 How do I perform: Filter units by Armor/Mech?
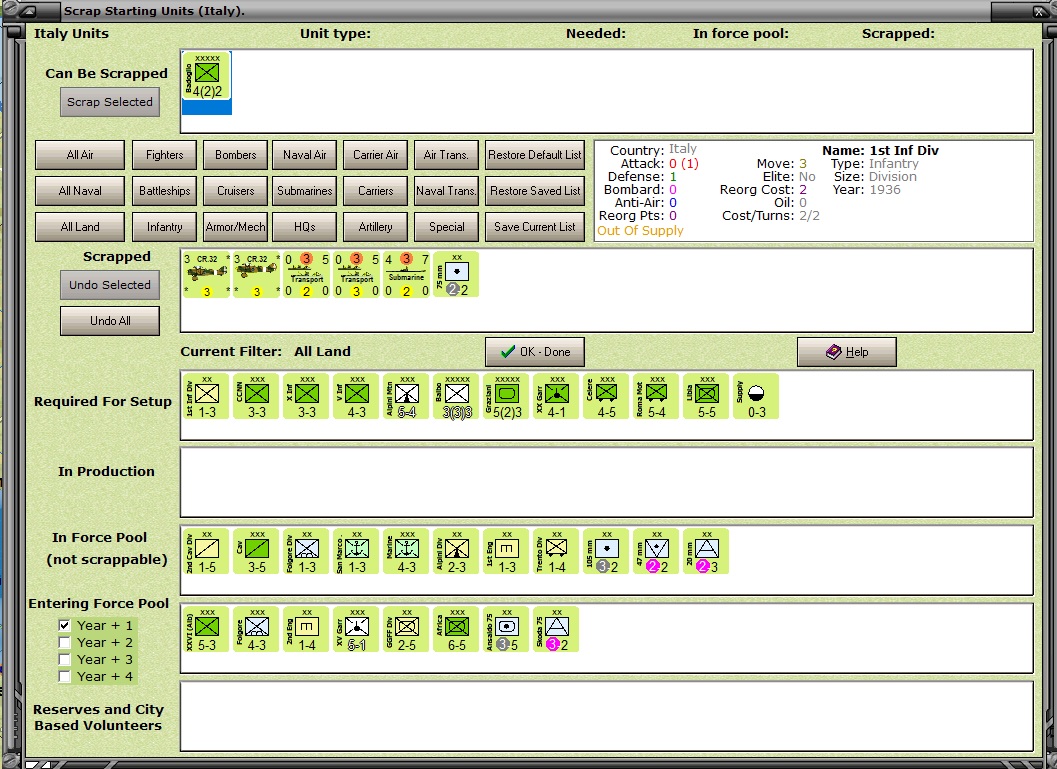pos(236,227)
